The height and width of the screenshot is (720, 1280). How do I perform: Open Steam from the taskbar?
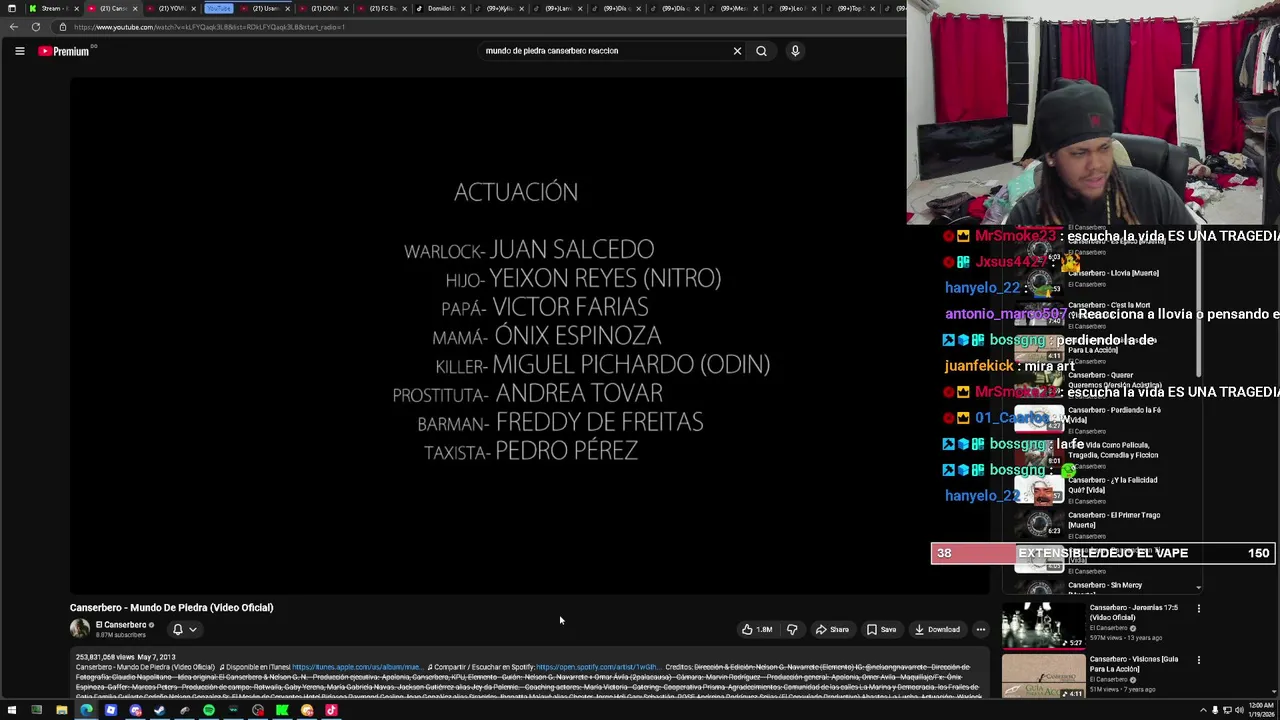[x=159, y=711]
